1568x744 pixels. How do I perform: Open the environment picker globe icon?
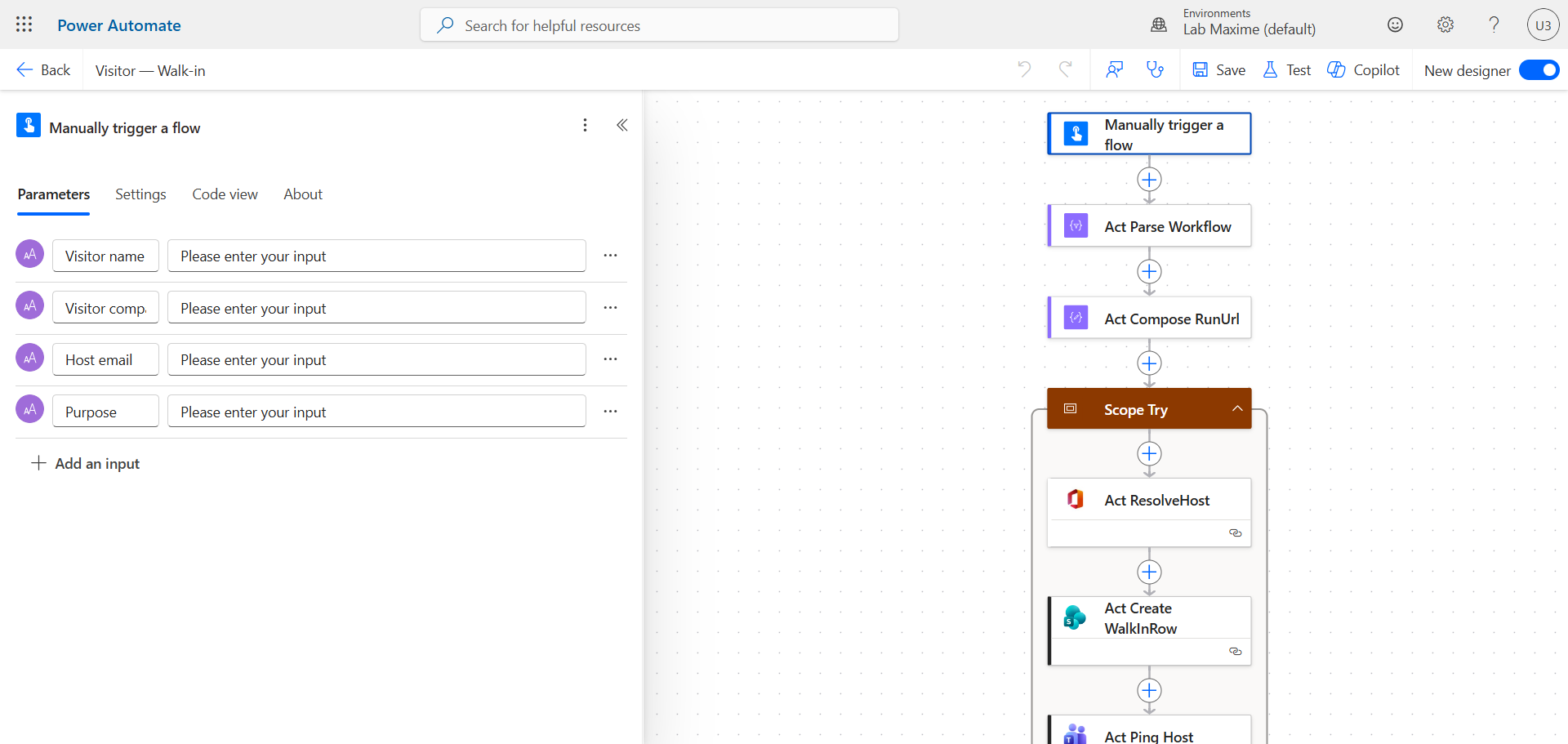(x=1159, y=25)
